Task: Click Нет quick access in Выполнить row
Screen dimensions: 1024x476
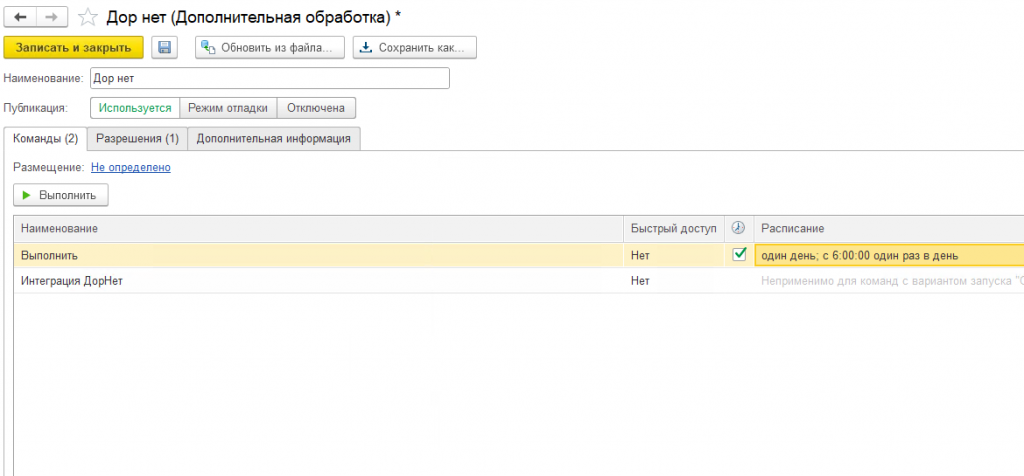Action: click(674, 255)
